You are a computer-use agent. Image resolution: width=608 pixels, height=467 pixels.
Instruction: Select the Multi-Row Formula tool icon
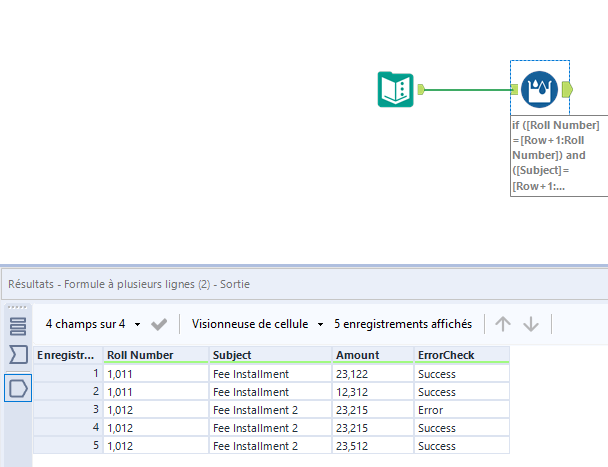pyautogui.click(x=540, y=89)
